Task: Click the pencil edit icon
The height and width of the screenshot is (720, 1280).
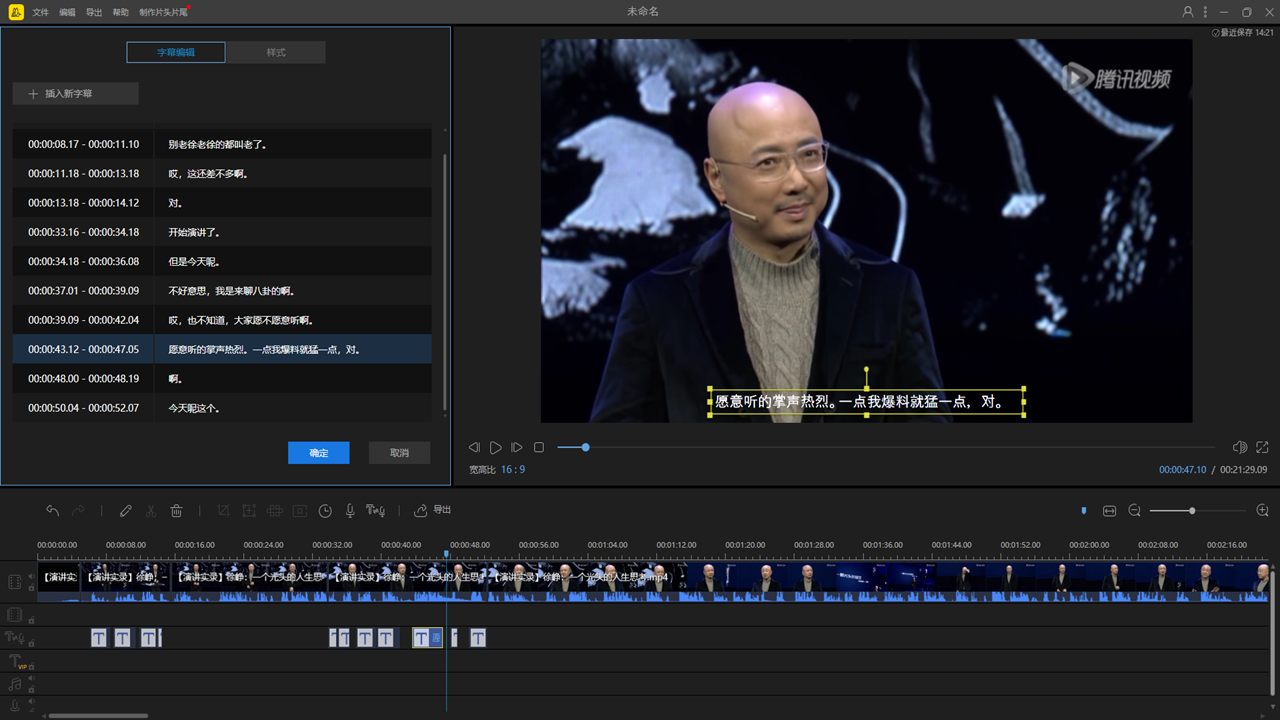Action: click(x=125, y=511)
